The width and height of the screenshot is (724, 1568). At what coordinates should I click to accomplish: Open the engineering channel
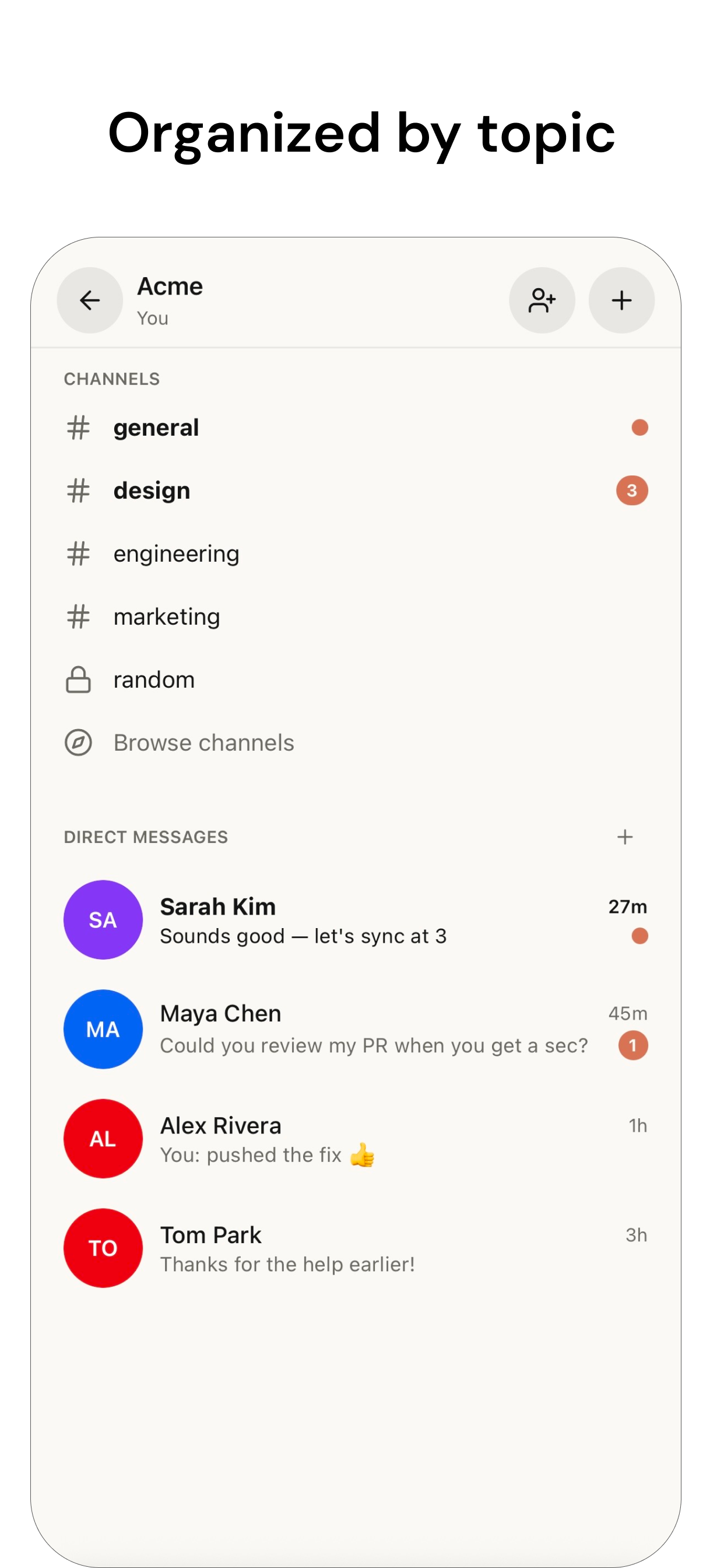pos(356,554)
